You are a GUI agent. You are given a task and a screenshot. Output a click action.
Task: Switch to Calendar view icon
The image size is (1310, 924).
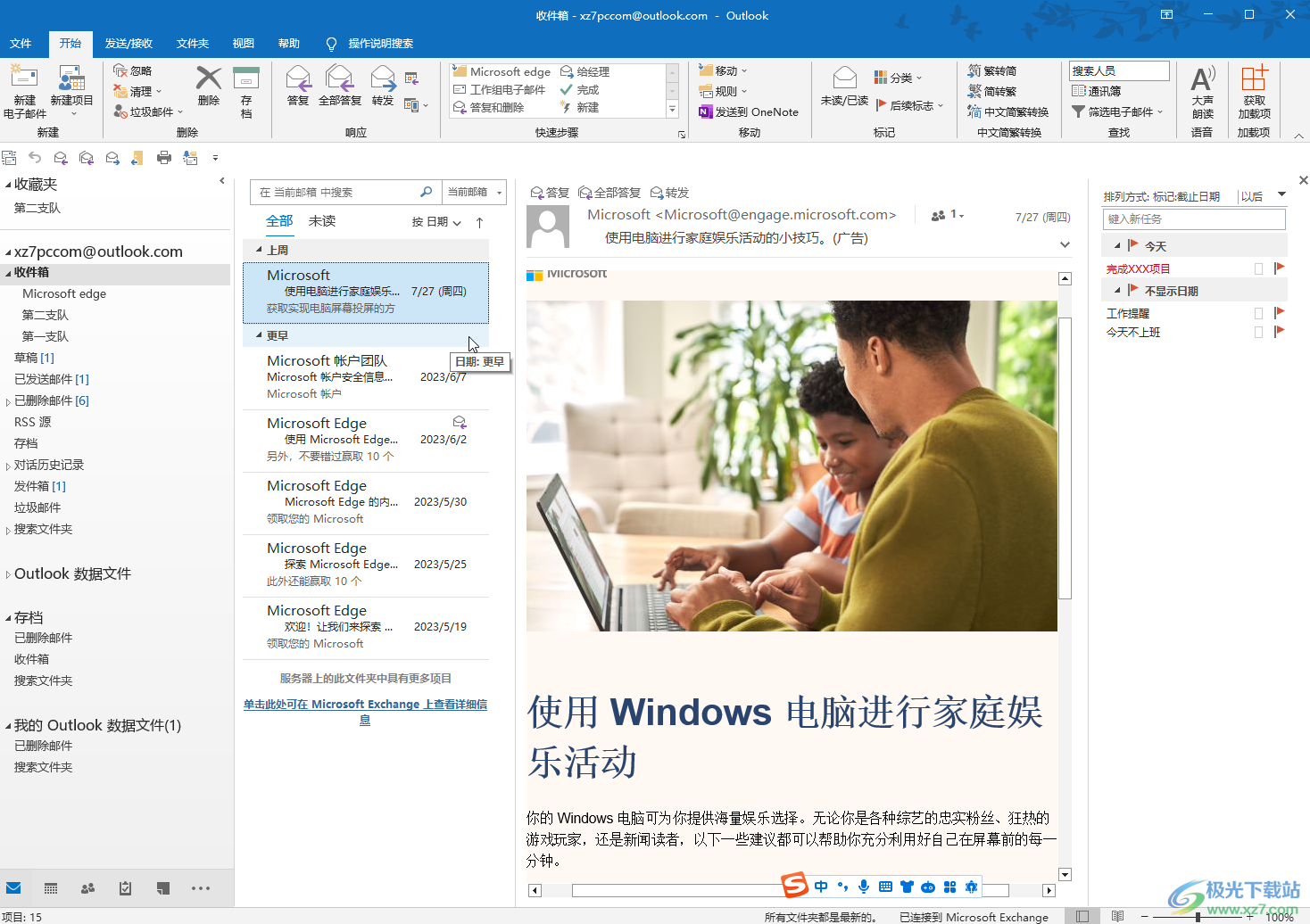click(51, 888)
